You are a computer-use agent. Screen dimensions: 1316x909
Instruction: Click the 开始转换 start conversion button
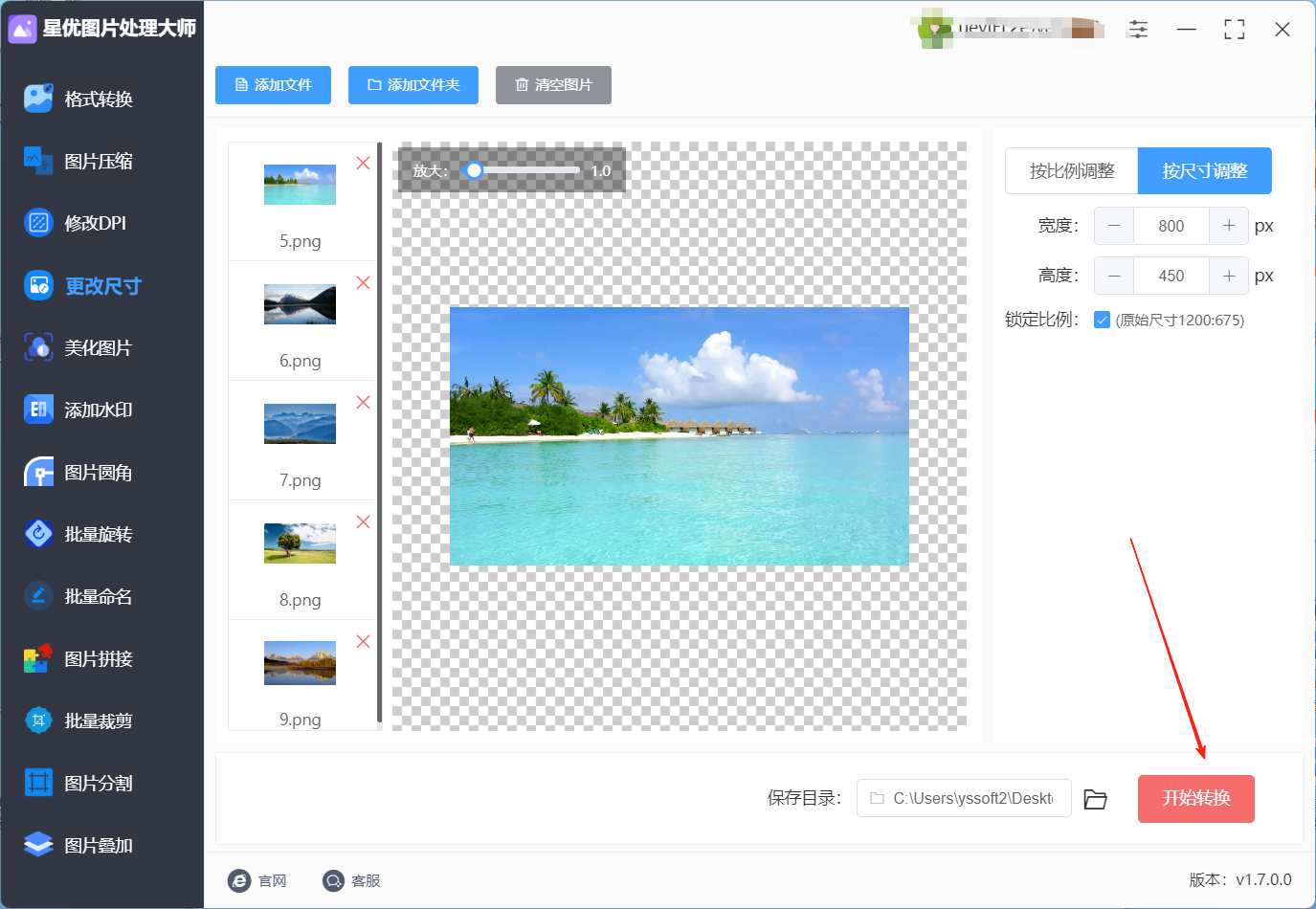coord(1196,799)
